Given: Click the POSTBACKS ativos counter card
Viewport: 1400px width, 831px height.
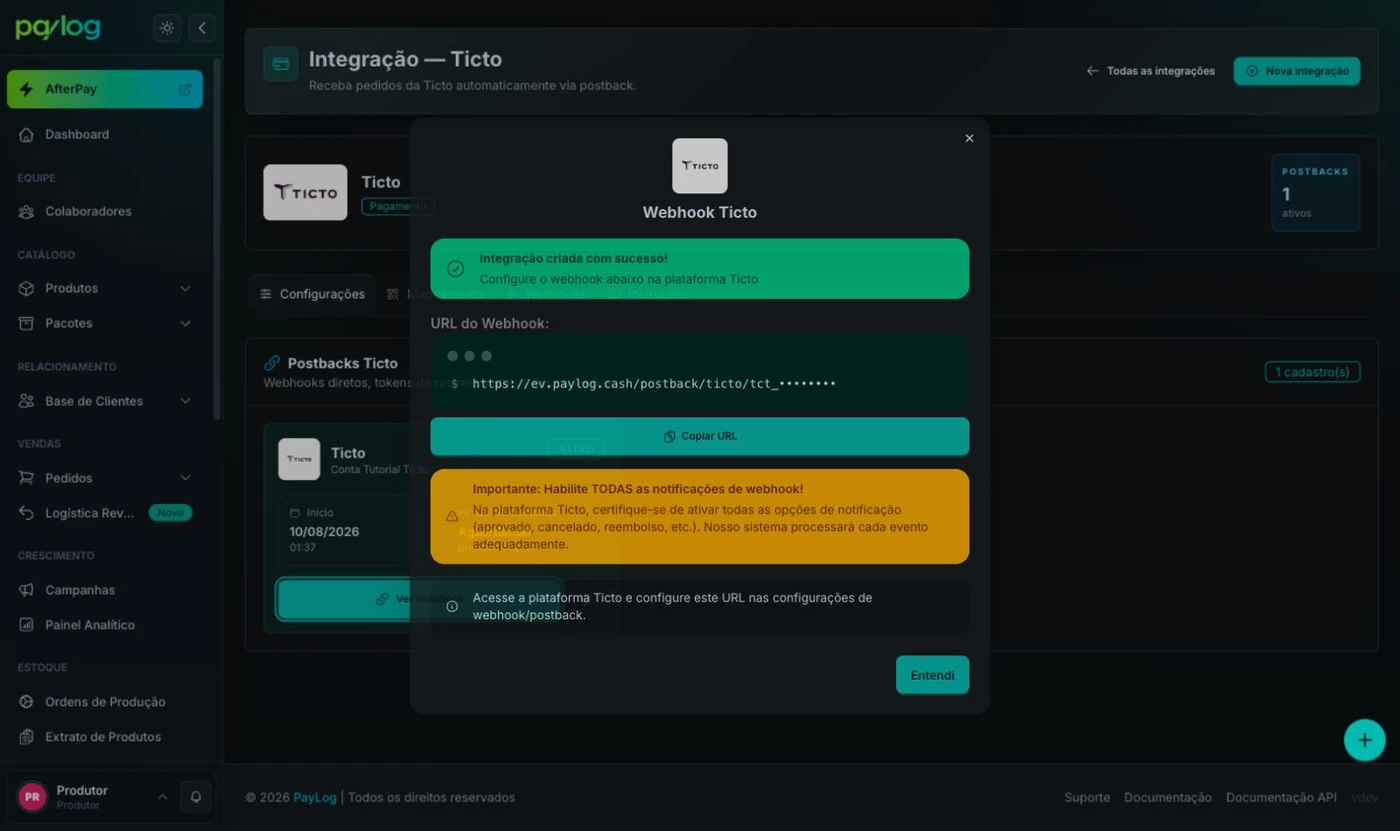Looking at the screenshot, I should point(1315,193).
